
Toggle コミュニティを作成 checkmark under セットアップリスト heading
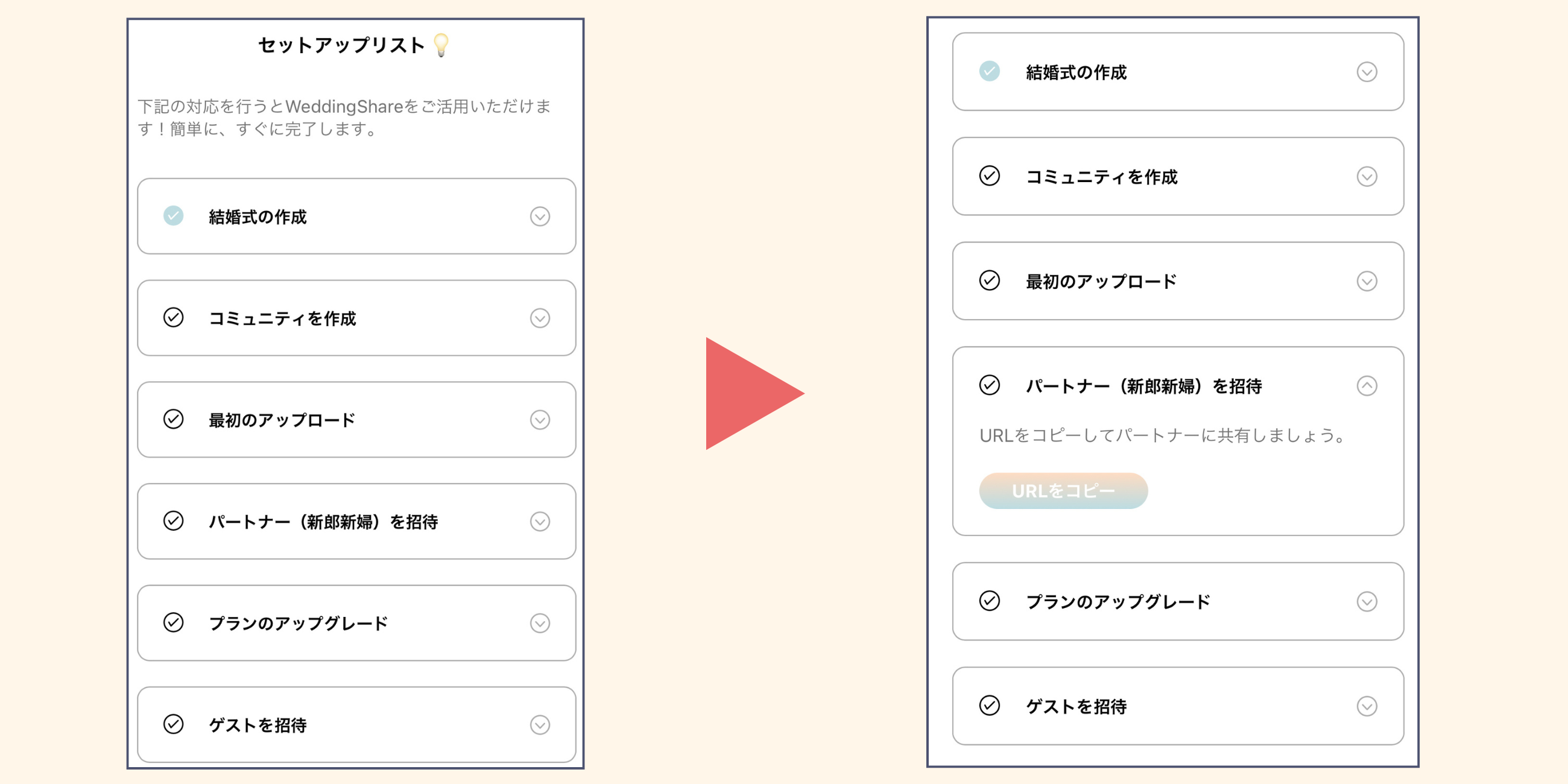(x=174, y=318)
